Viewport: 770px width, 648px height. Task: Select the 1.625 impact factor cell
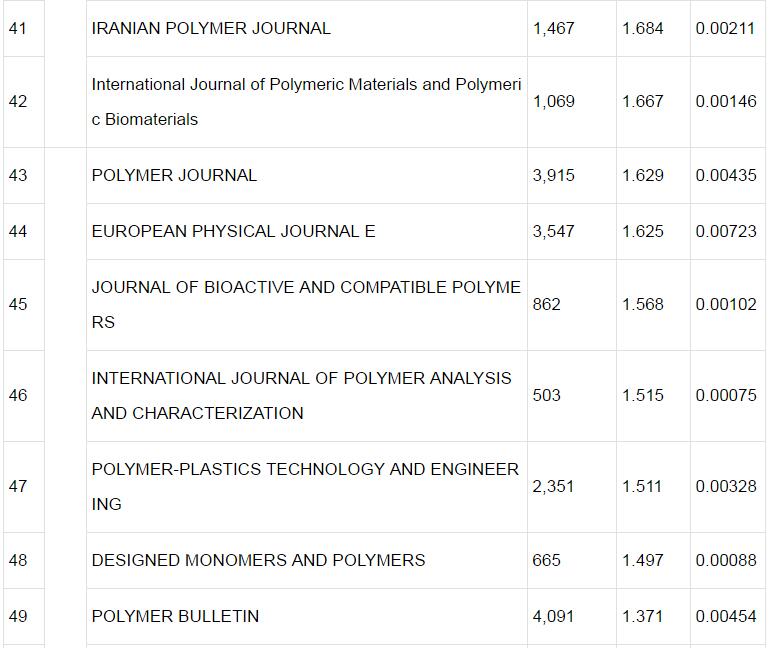click(x=642, y=231)
